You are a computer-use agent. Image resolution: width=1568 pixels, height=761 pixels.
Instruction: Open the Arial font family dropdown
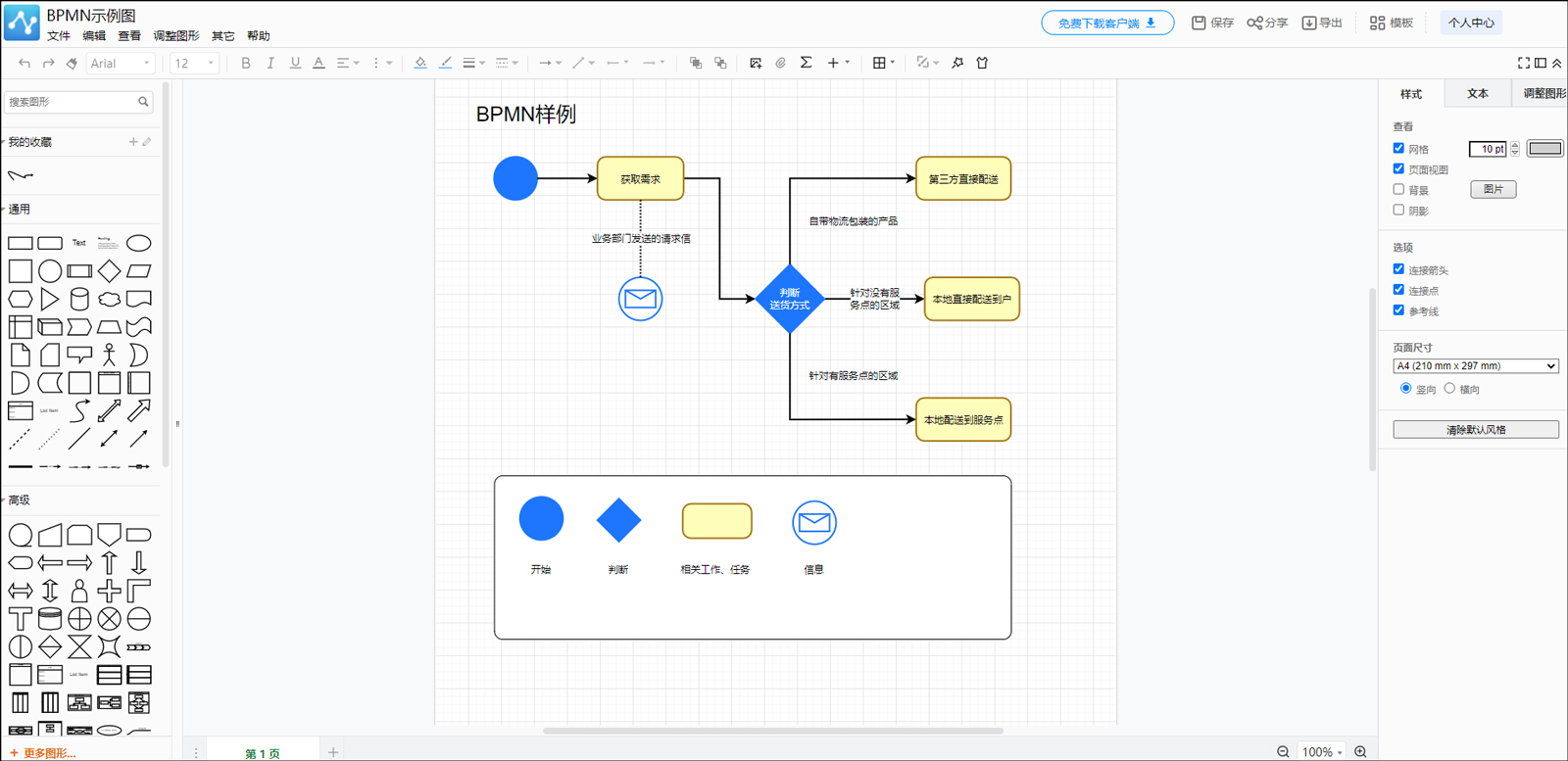click(x=121, y=64)
